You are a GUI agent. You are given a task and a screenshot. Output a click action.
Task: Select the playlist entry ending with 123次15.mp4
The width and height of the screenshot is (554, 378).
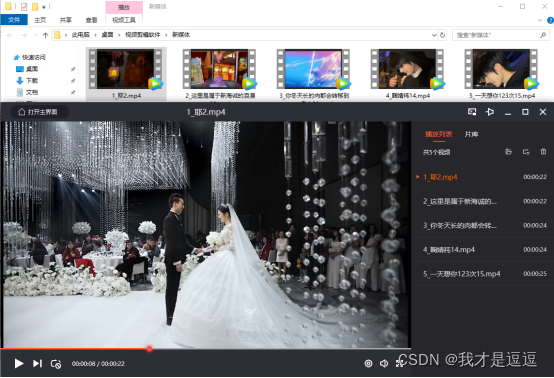483,273
